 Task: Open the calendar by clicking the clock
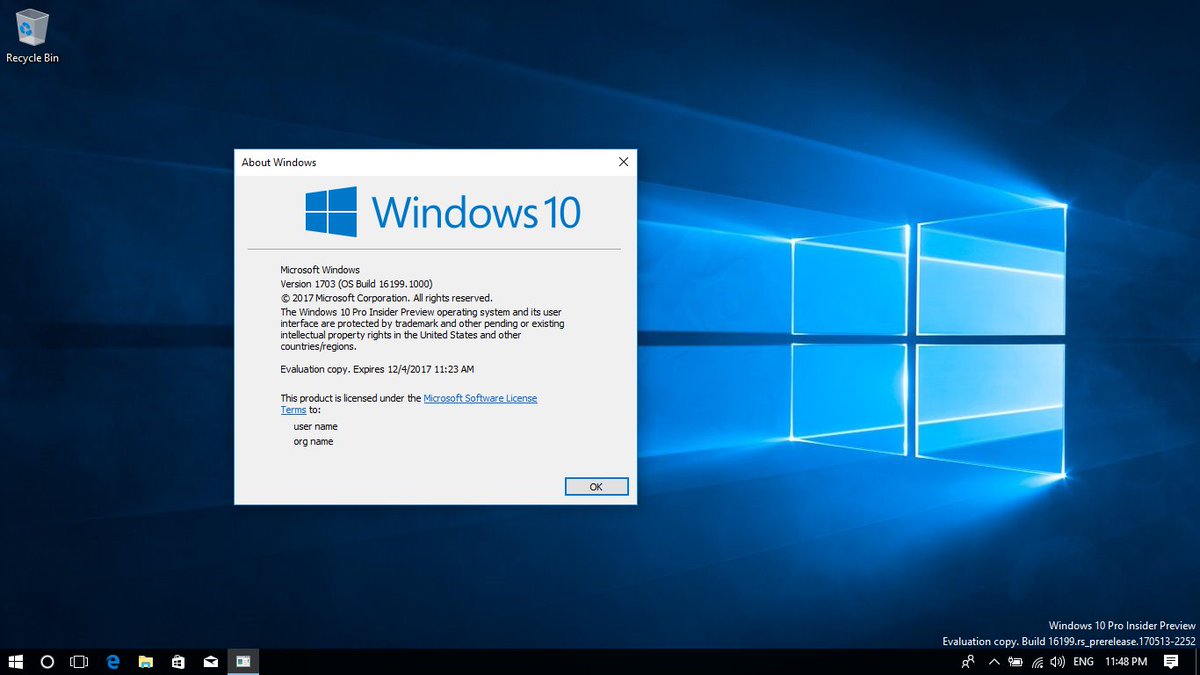coord(1128,661)
